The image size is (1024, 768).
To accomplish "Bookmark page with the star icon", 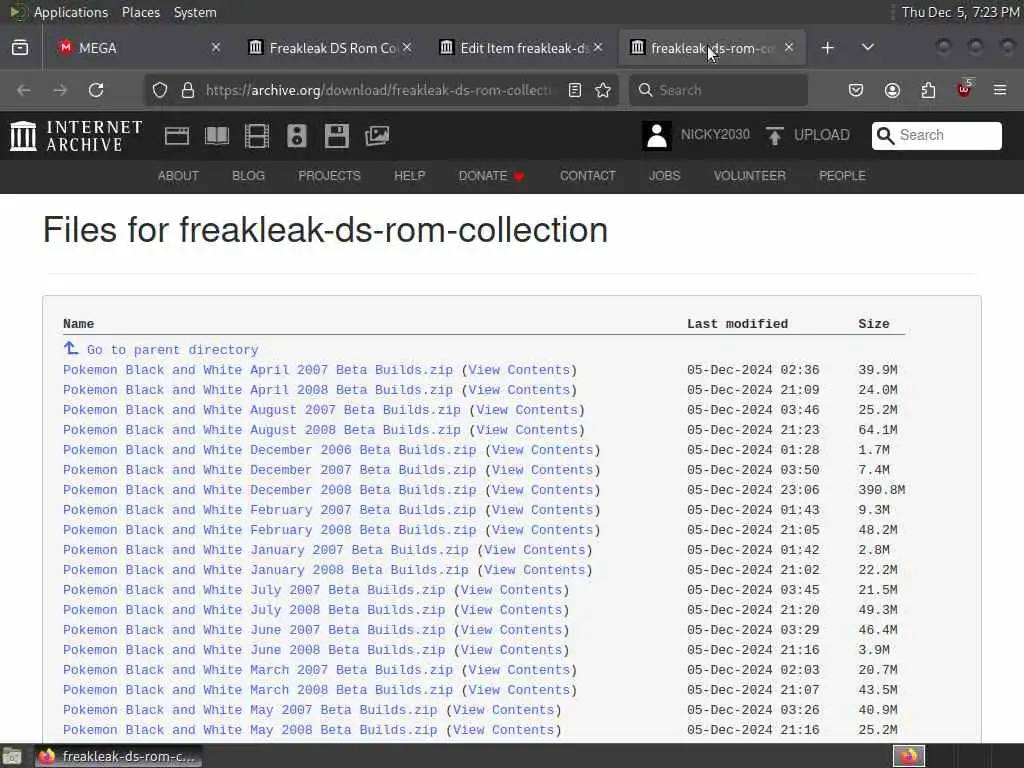I will pyautogui.click(x=603, y=89).
